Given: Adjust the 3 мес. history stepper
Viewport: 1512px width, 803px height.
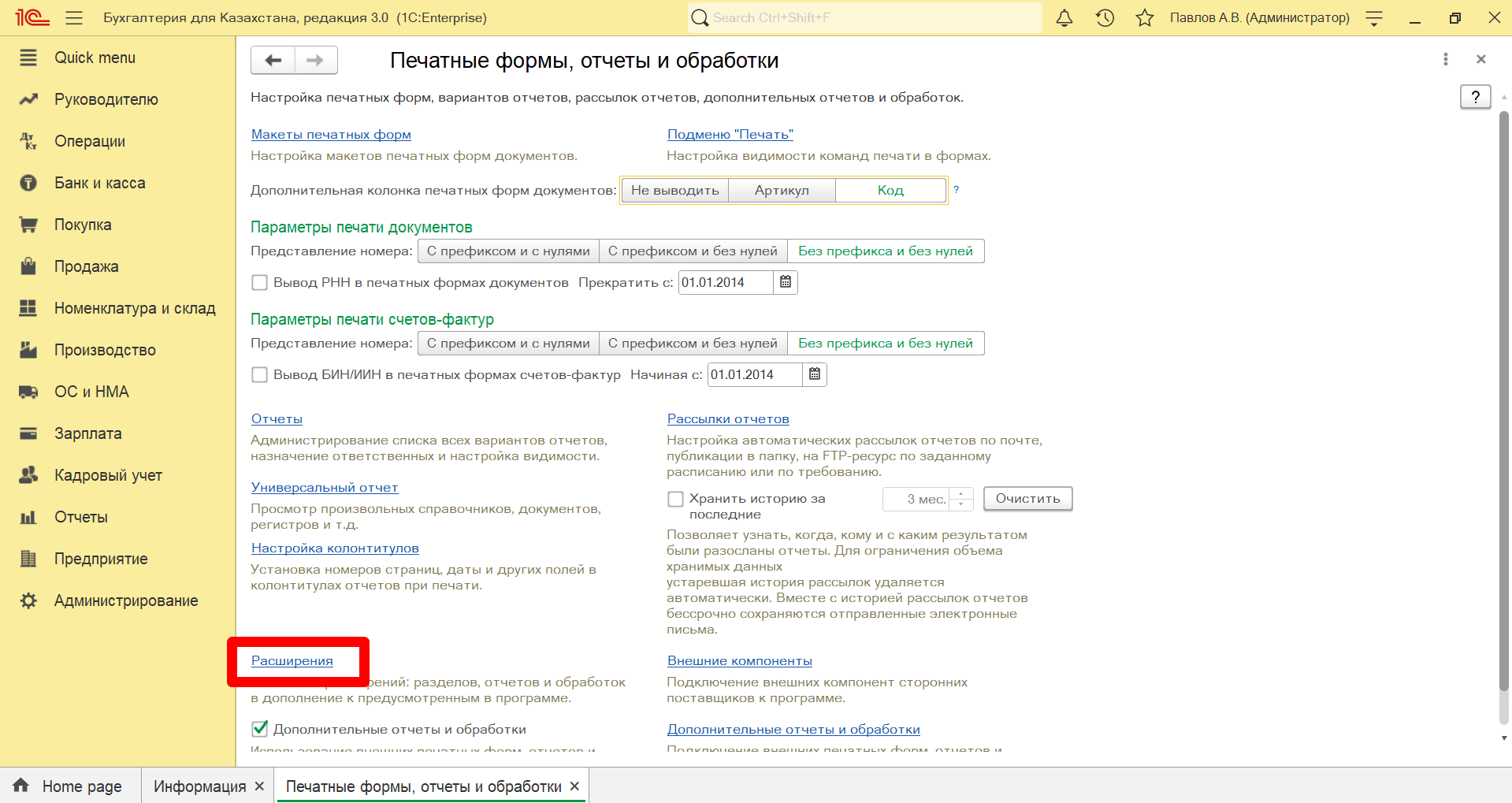Looking at the screenshot, I should pyautogui.click(x=961, y=499).
